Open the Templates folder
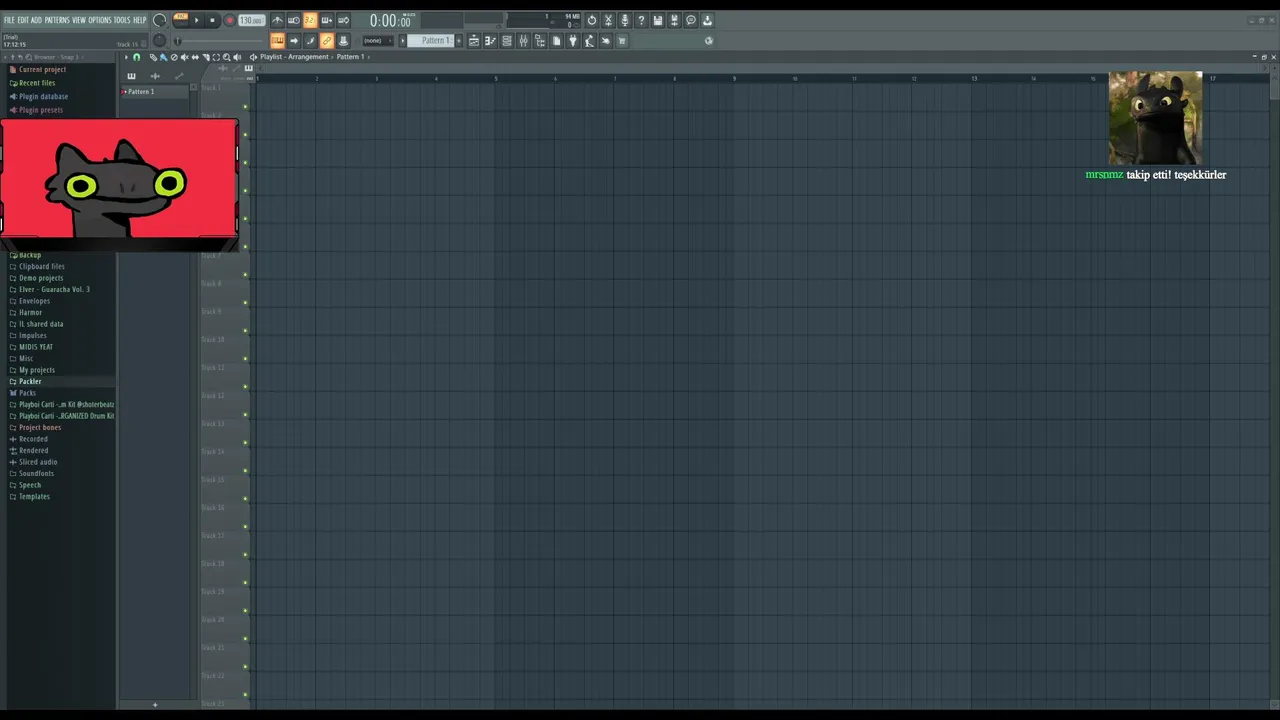 tap(34, 496)
